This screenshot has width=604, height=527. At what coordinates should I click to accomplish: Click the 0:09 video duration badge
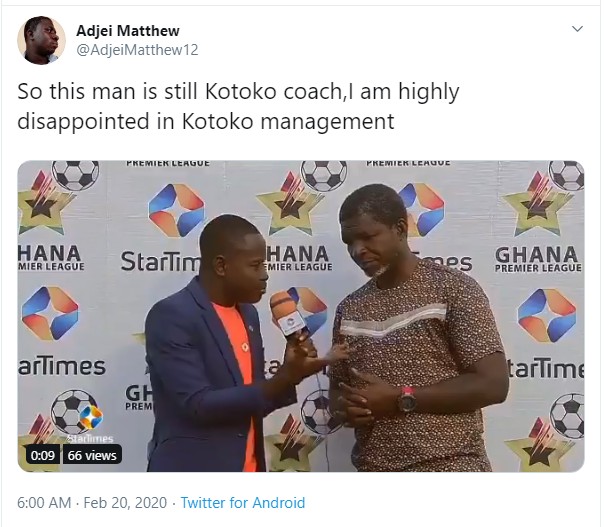tap(43, 455)
